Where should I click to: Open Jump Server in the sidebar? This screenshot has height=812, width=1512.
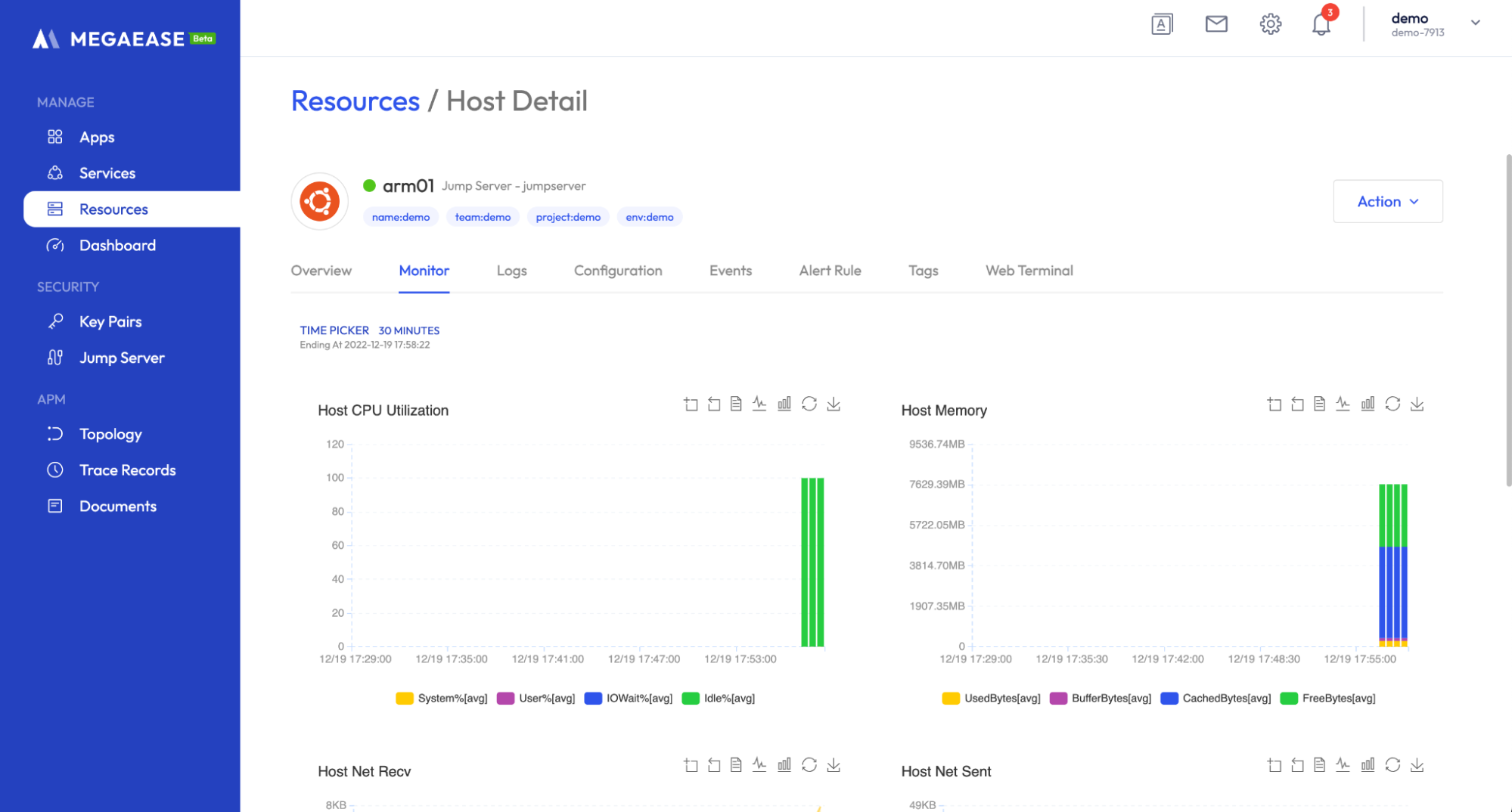pos(122,358)
